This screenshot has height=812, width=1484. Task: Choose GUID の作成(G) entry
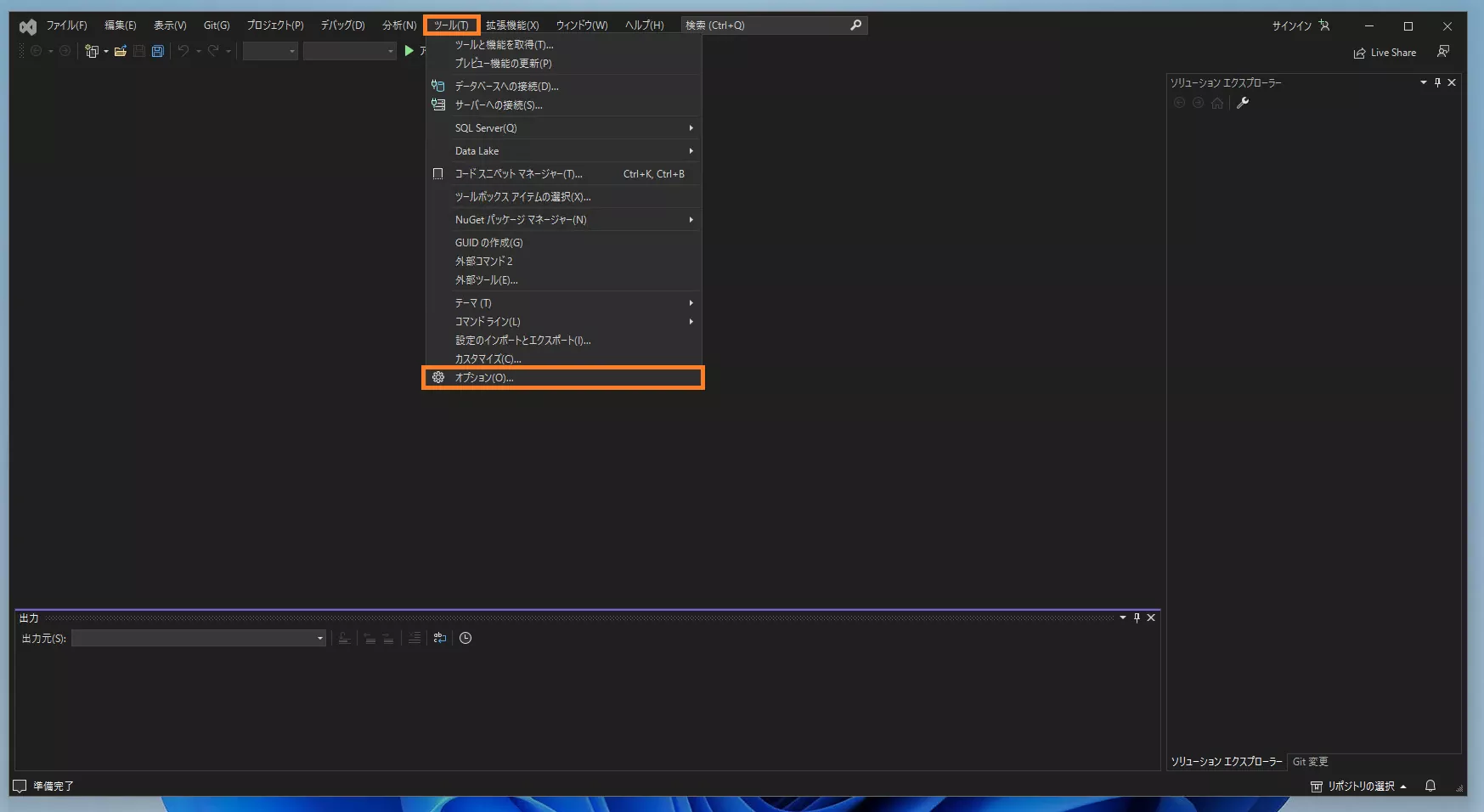[x=564, y=243]
